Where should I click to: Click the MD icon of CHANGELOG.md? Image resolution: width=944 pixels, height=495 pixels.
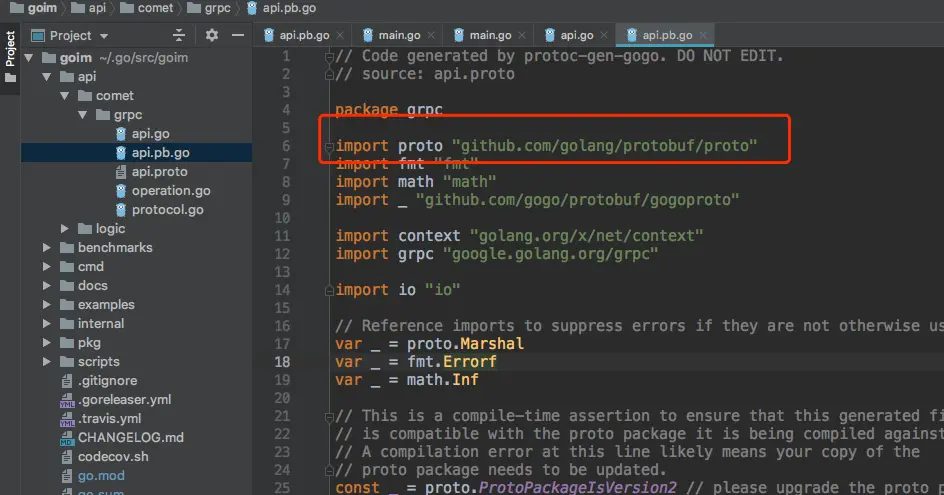[x=67, y=438]
